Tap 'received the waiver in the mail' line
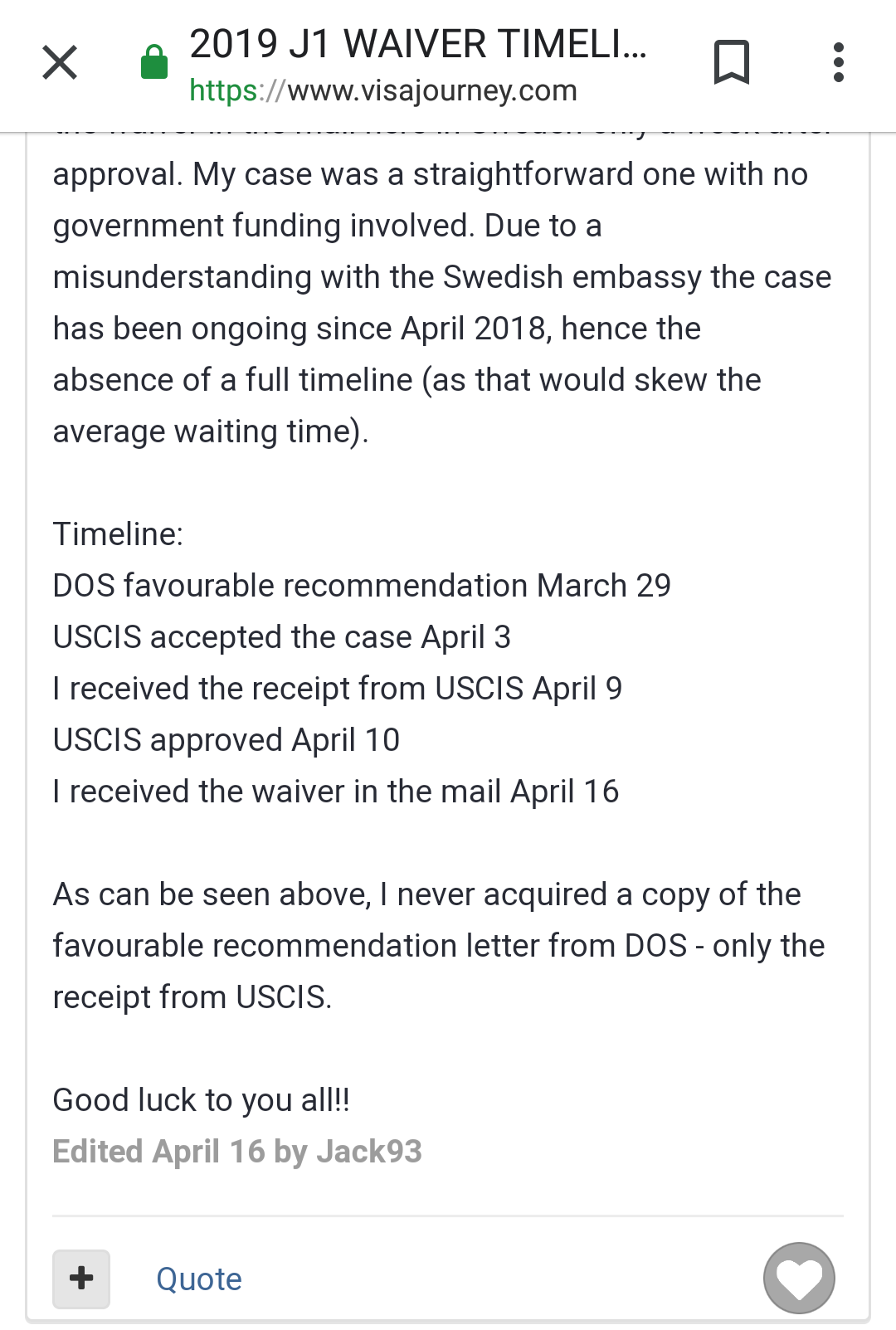This screenshot has width=896, height=1330. coord(336,792)
